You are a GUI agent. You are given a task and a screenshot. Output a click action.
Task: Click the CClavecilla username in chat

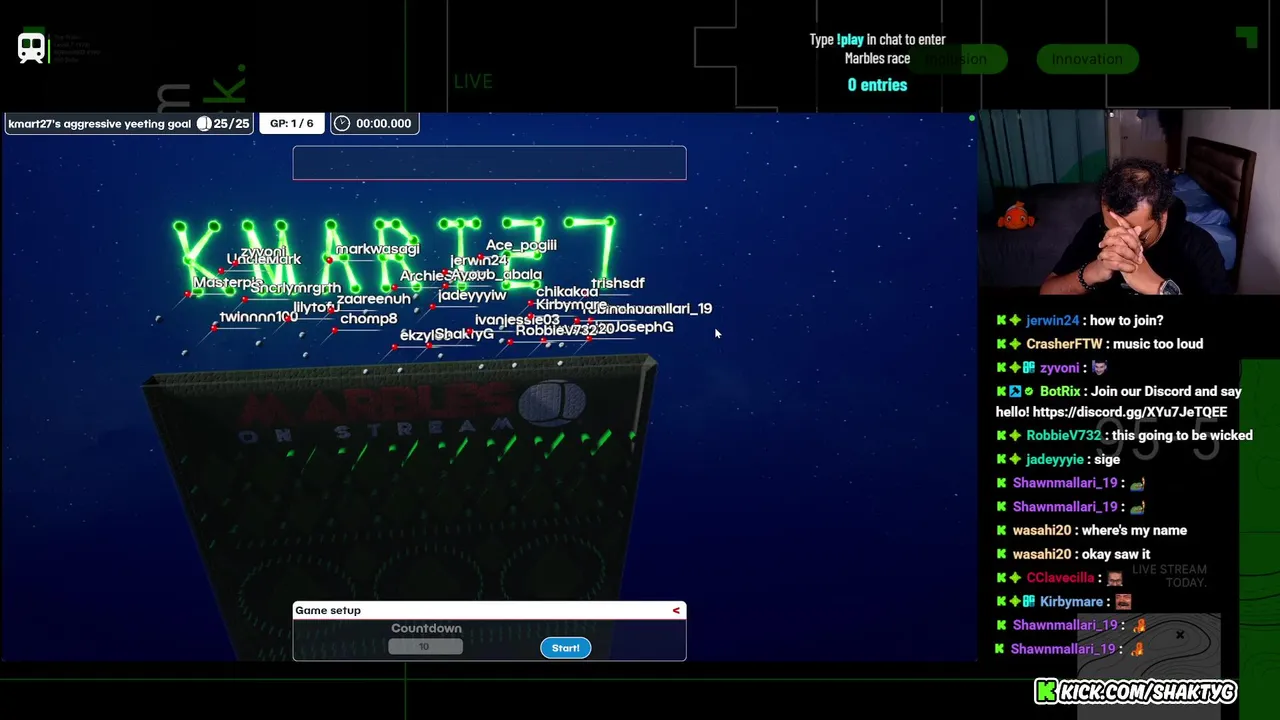point(1060,578)
